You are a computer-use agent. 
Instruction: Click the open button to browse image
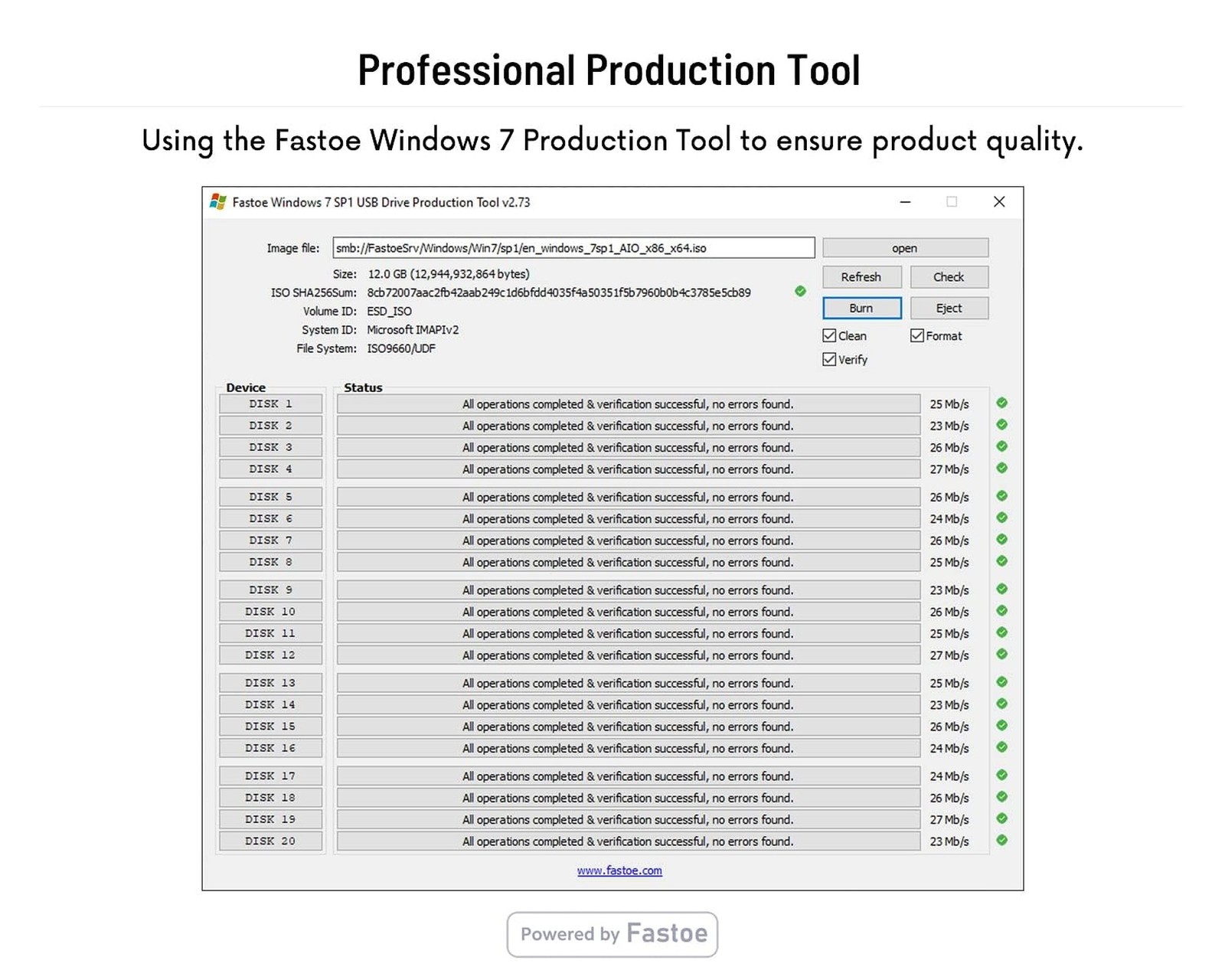(905, 248)
